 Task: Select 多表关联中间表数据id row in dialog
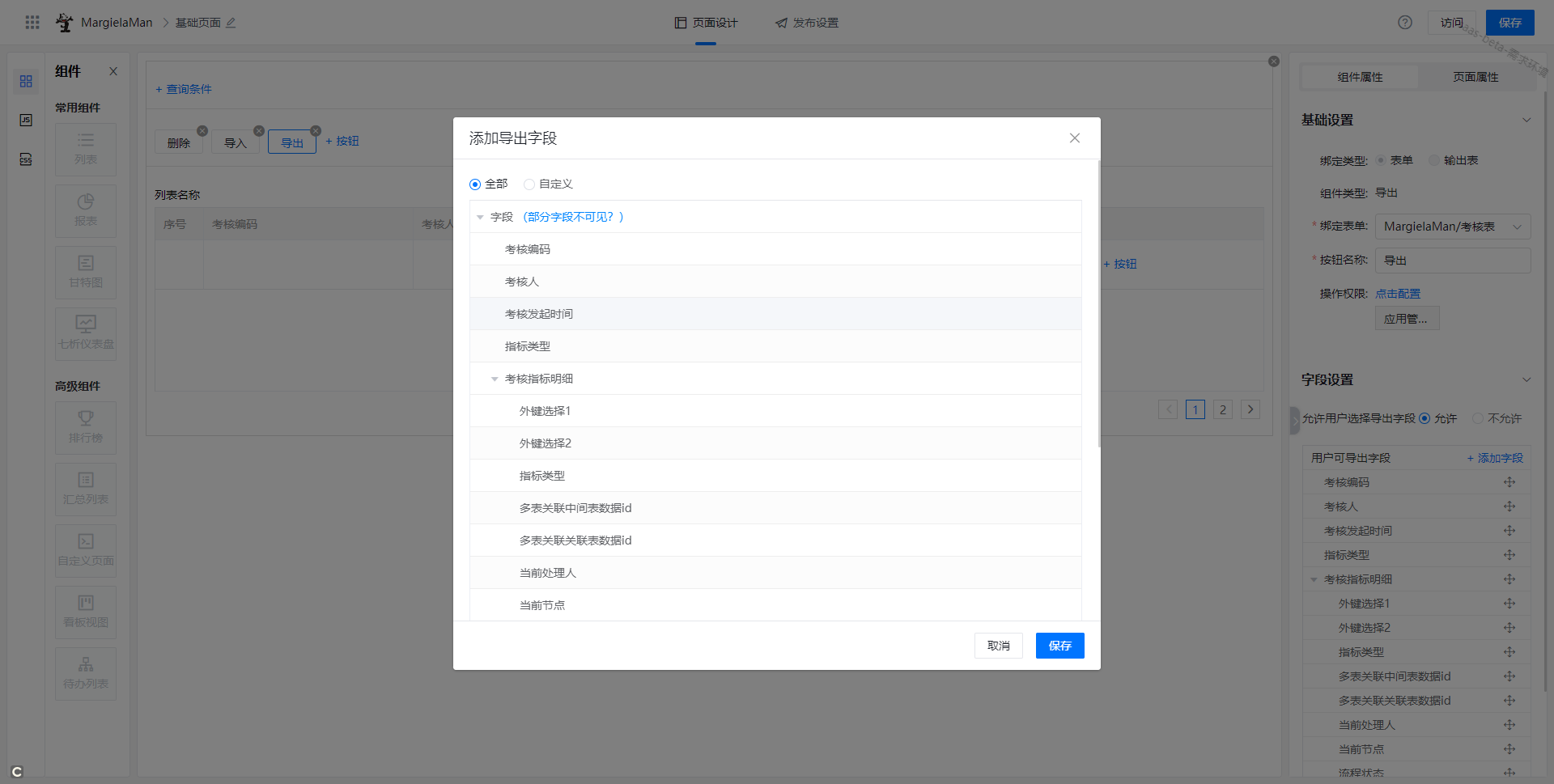click(x=775, y=508)
